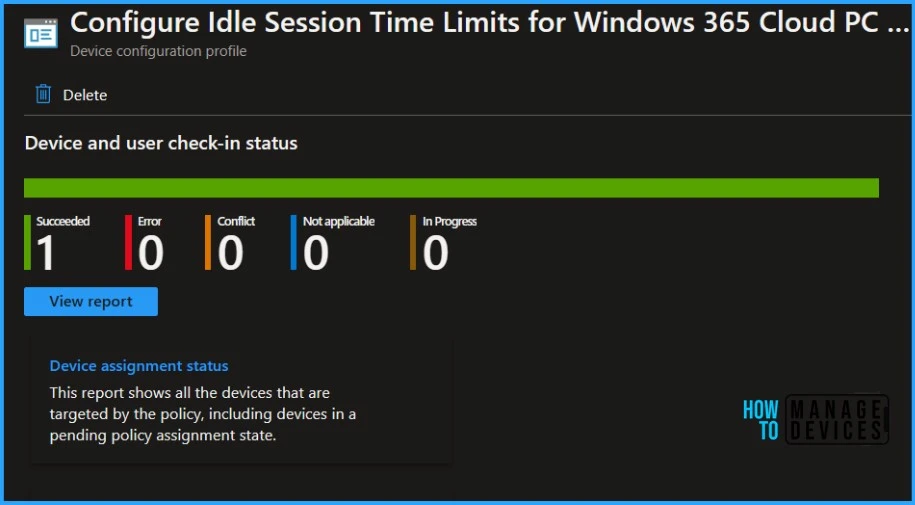Click the Device and user check-in status heading
The height and width of the screenshot is (505, 915).
click(x=161, y=143)
